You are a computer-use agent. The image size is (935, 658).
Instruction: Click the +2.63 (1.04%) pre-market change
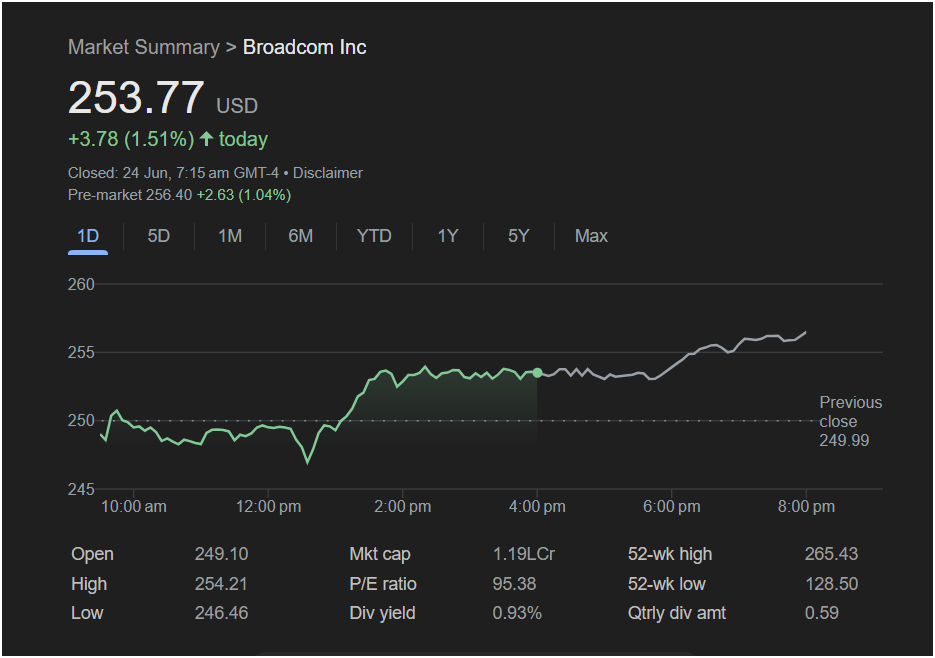pyautogui.click(x=243, y=195)
